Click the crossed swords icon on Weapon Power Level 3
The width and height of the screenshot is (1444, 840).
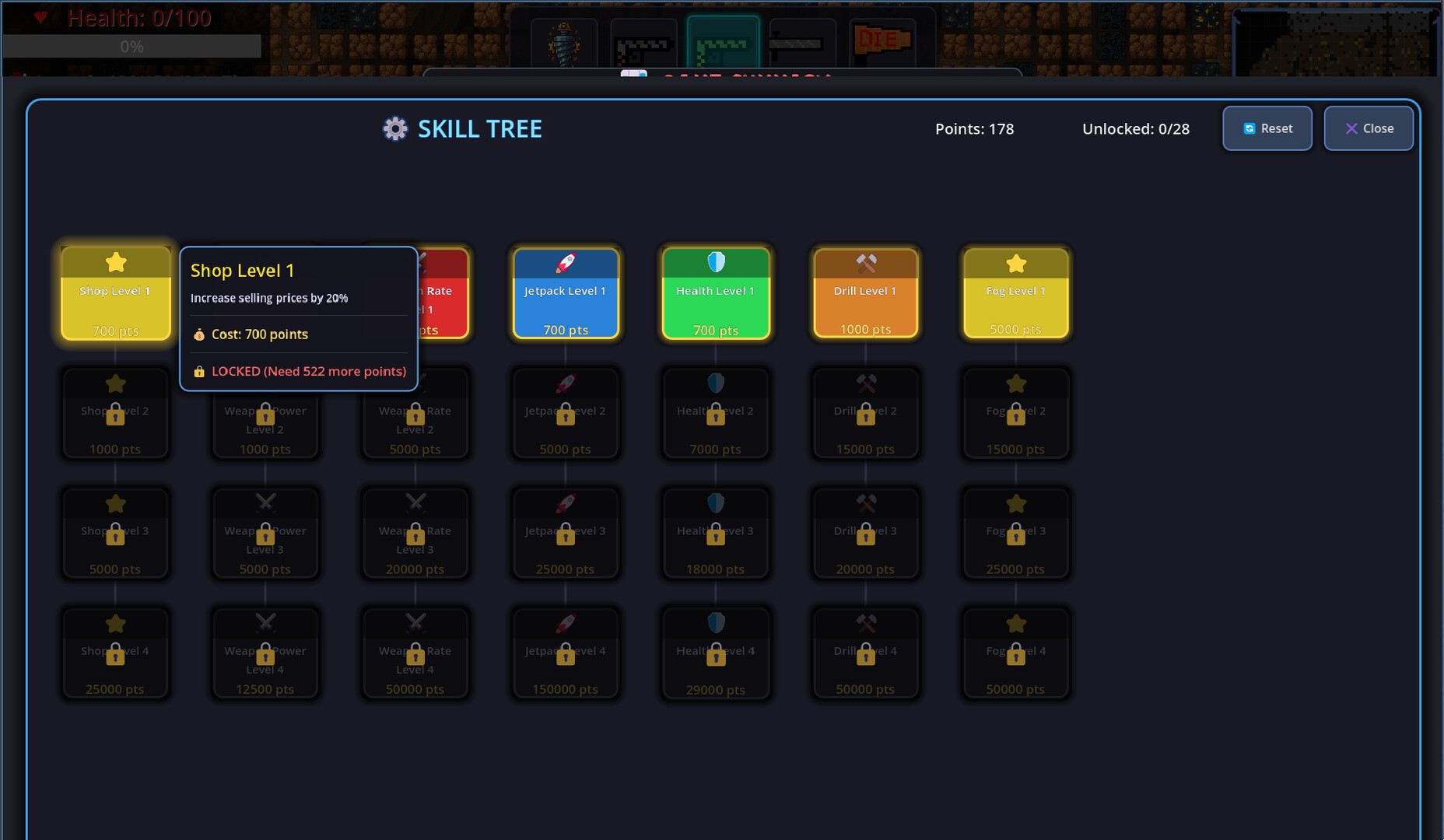pyautogui.click(x=265, y=503)
